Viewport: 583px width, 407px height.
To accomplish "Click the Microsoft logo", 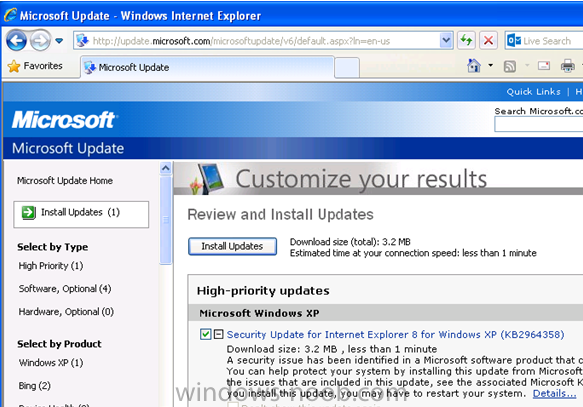I will 65,120.
